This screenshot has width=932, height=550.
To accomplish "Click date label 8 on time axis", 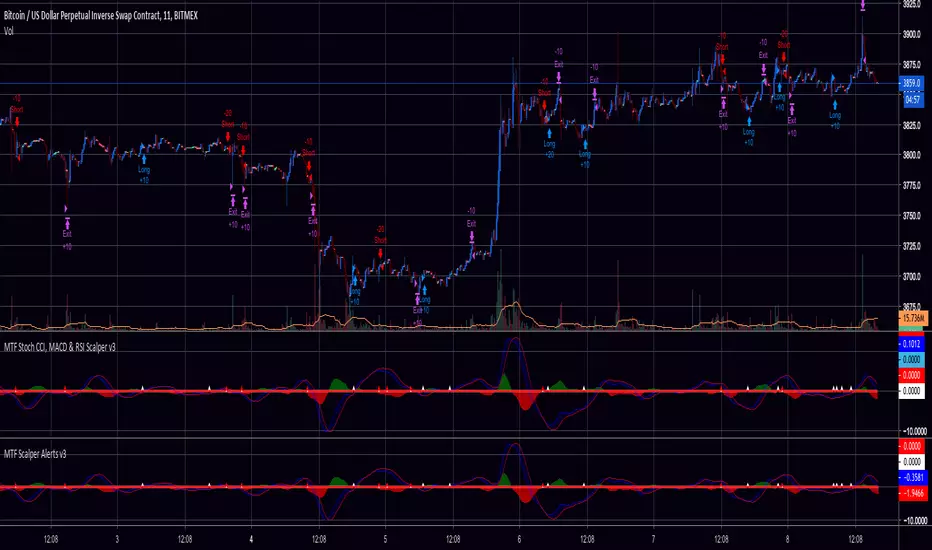I will click(x=788, y=539).
